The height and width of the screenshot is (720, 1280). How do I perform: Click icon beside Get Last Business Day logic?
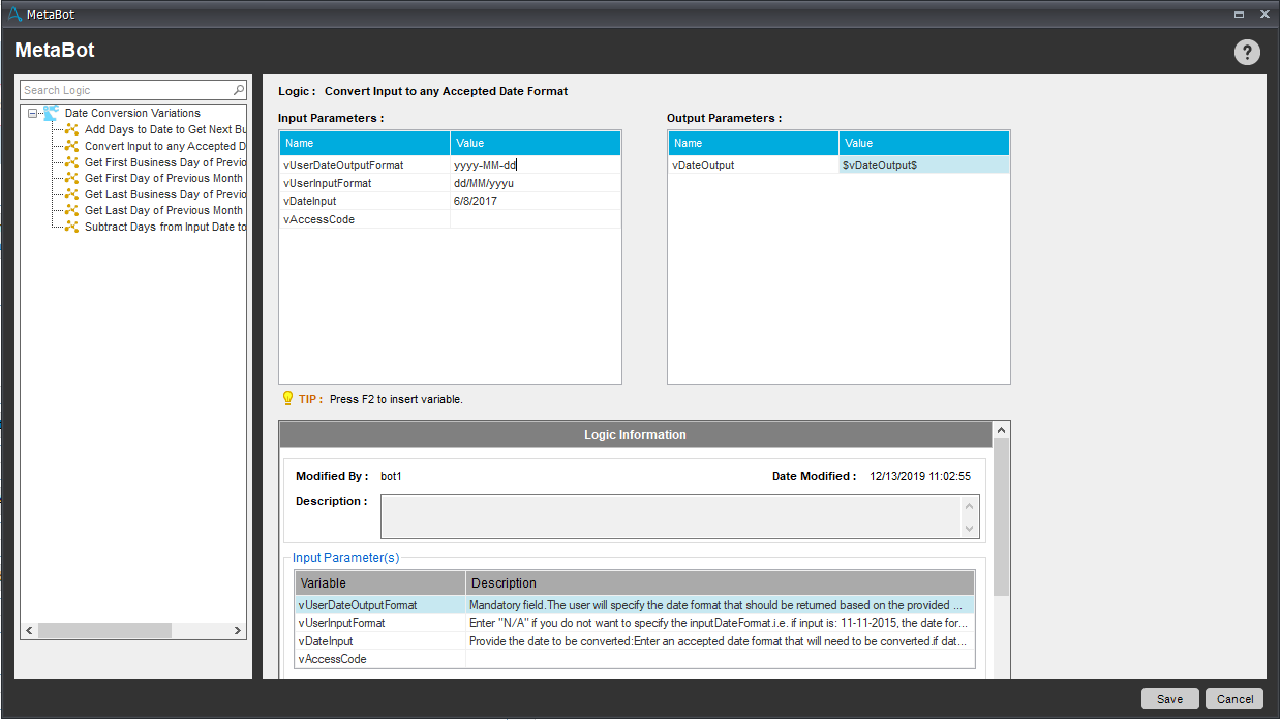(72, 194)
